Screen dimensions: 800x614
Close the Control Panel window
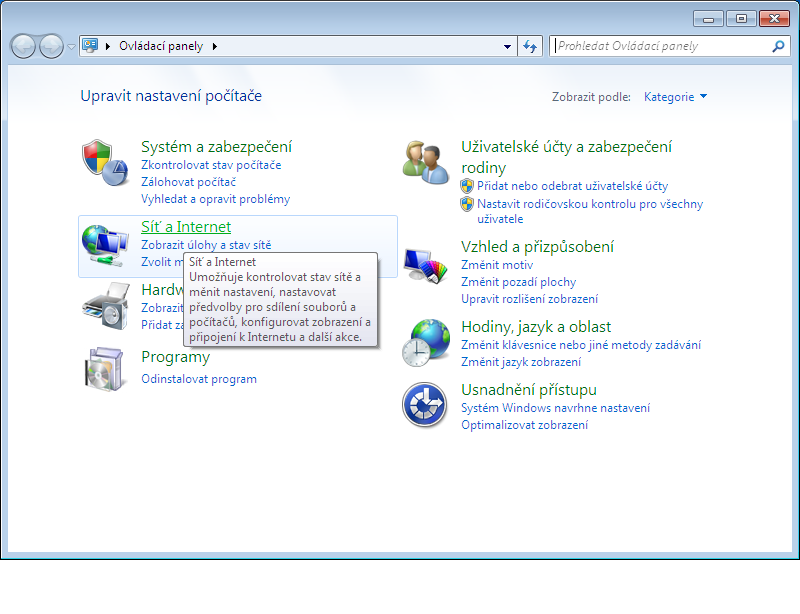pos(774,19)
